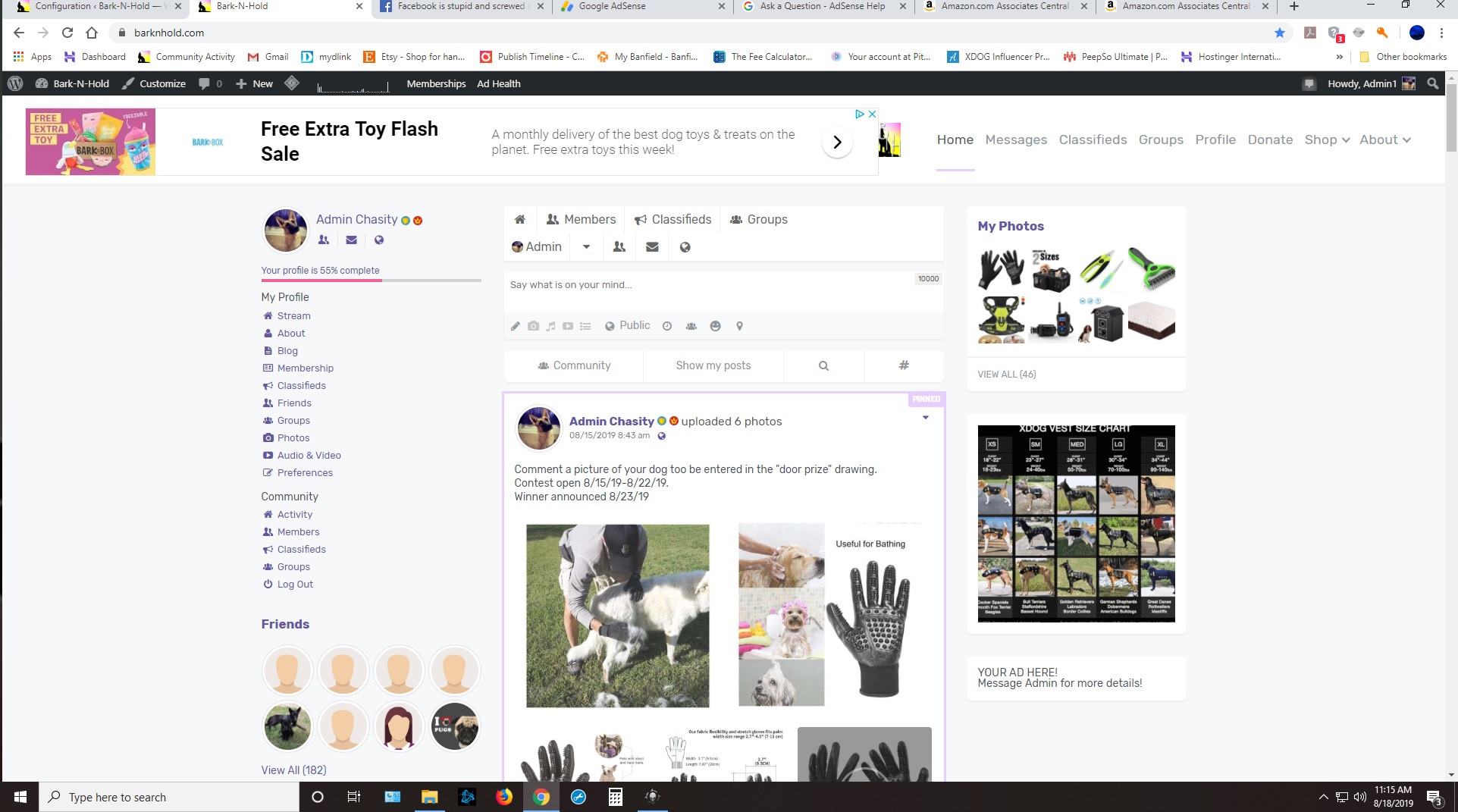Image resolution: width=1458 pixels, height=812 pixels.
Task: Open the XDOG vest size chart image
Action: click(x=1077, y=524)
